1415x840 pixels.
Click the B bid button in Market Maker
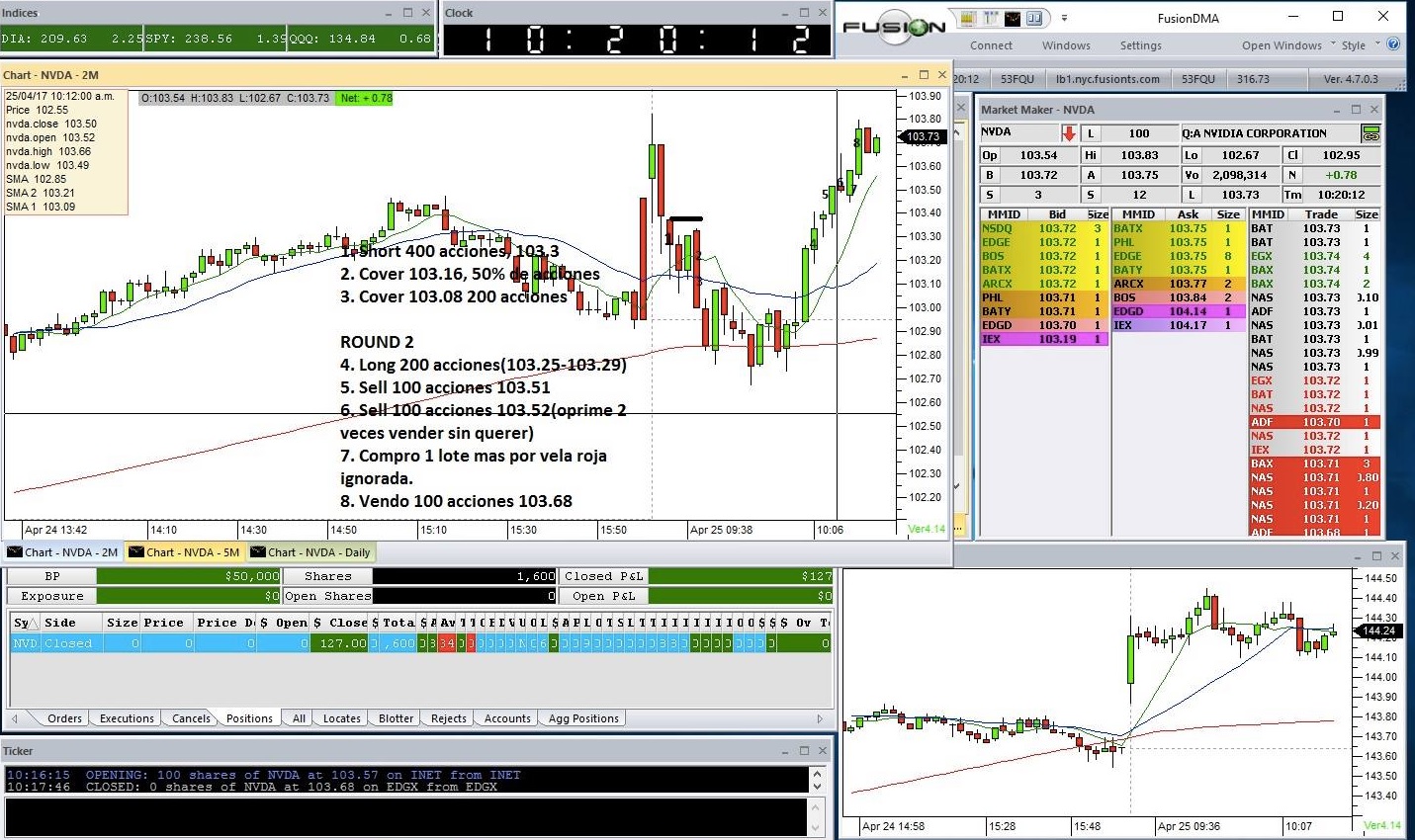point(989,175)
